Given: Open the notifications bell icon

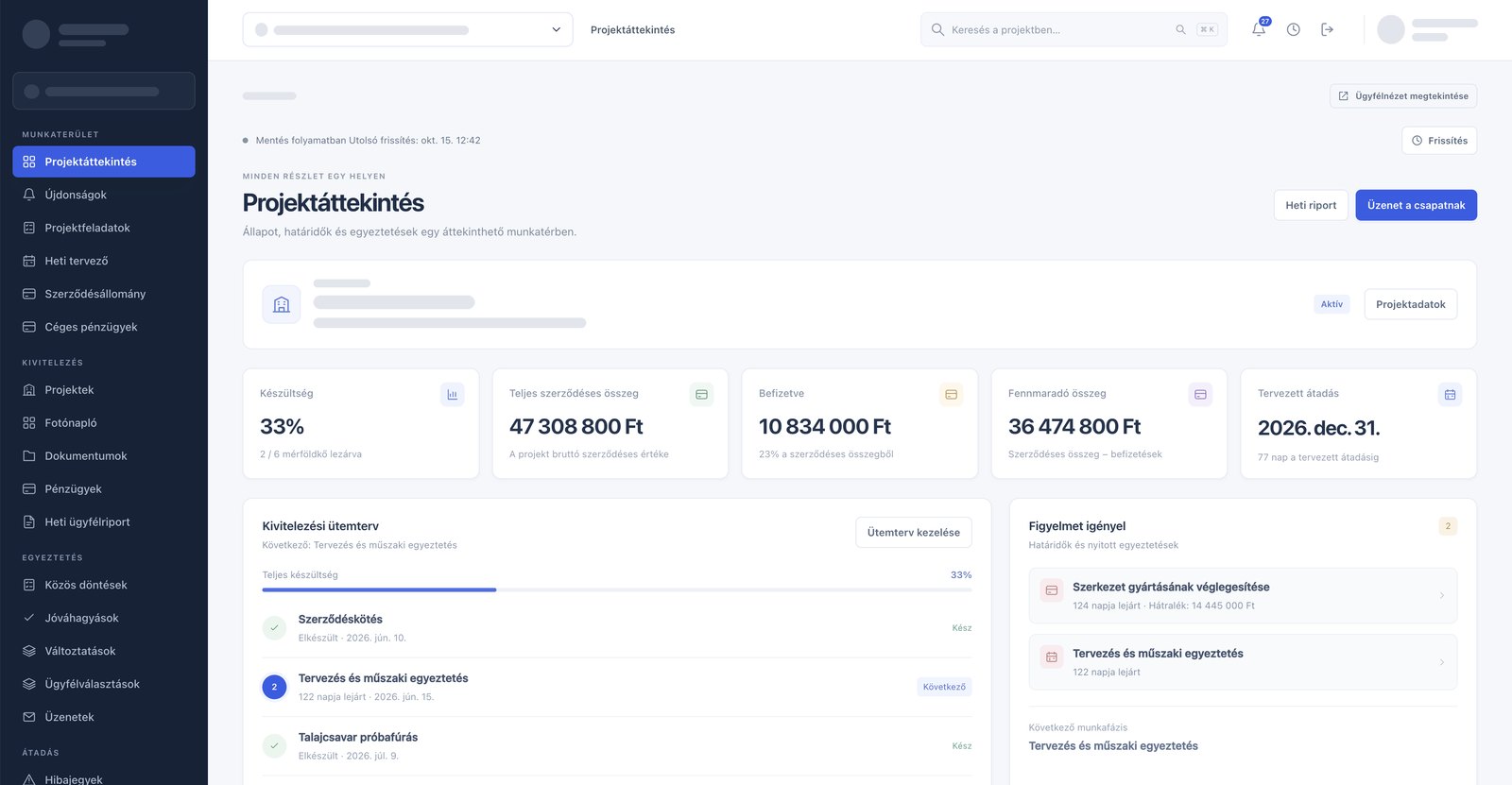Looking at the screenshot, I should point(1259,29).
